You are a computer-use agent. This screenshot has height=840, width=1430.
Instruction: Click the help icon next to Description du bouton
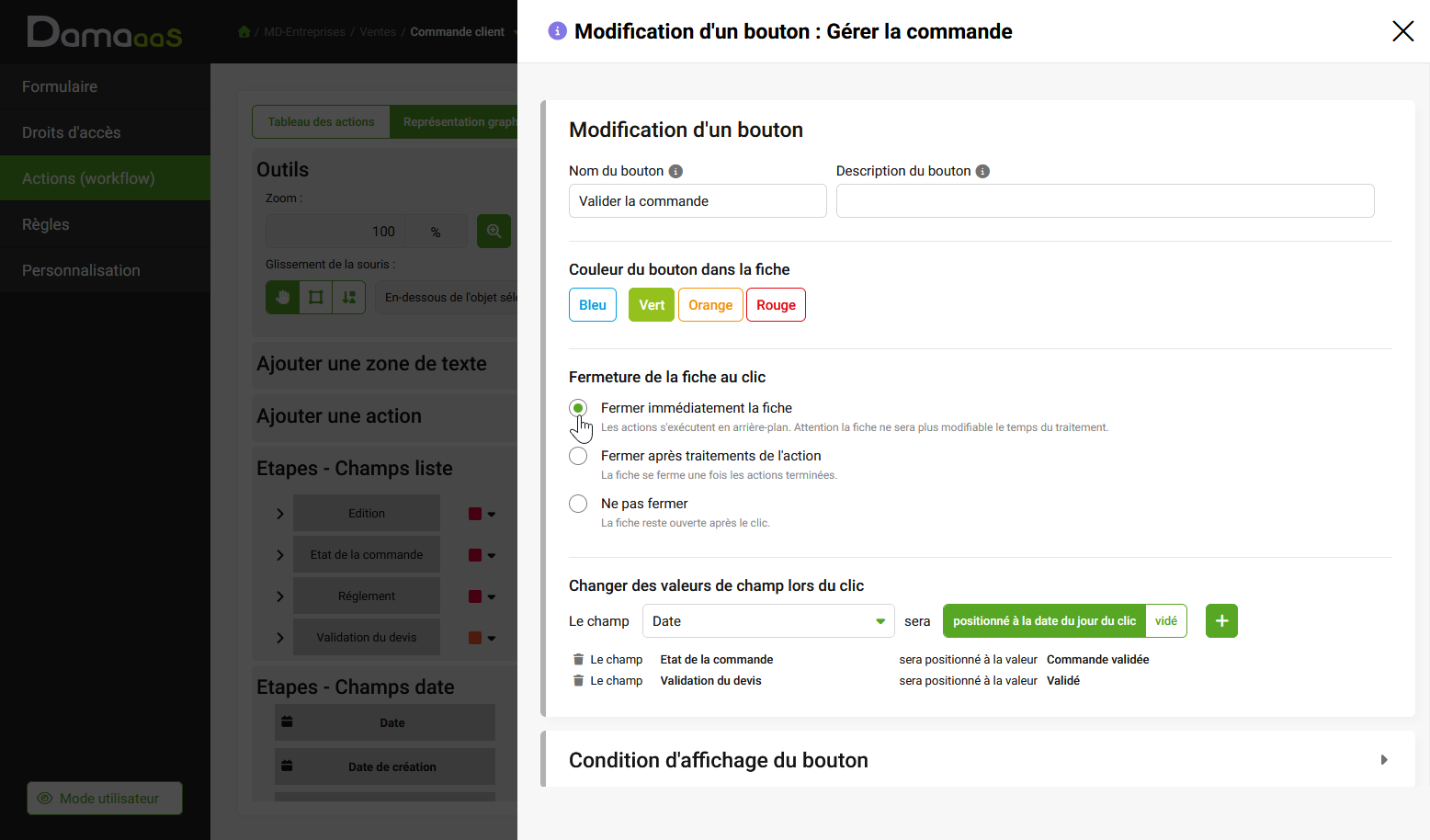[982, 171]
